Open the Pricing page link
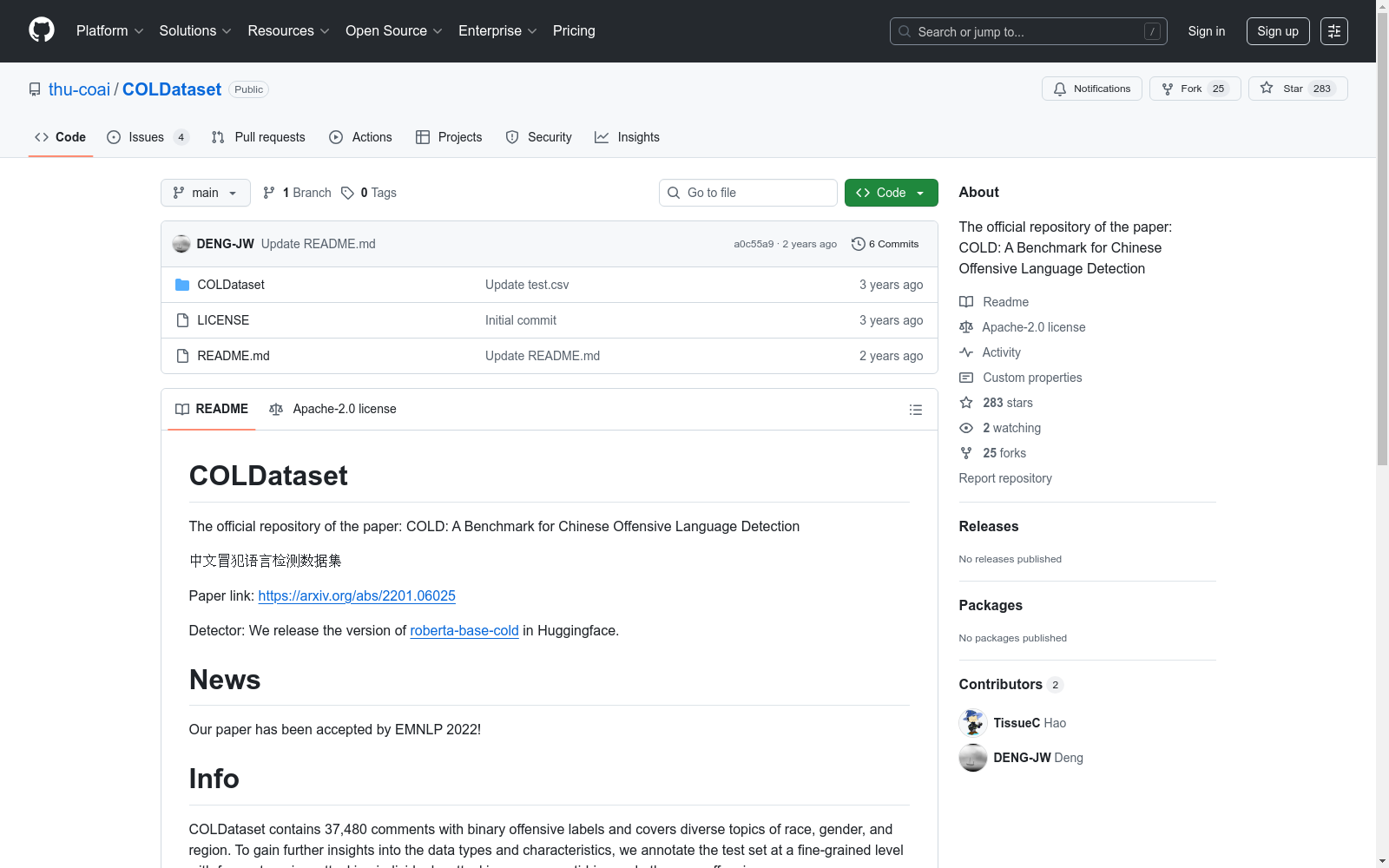 574,31
